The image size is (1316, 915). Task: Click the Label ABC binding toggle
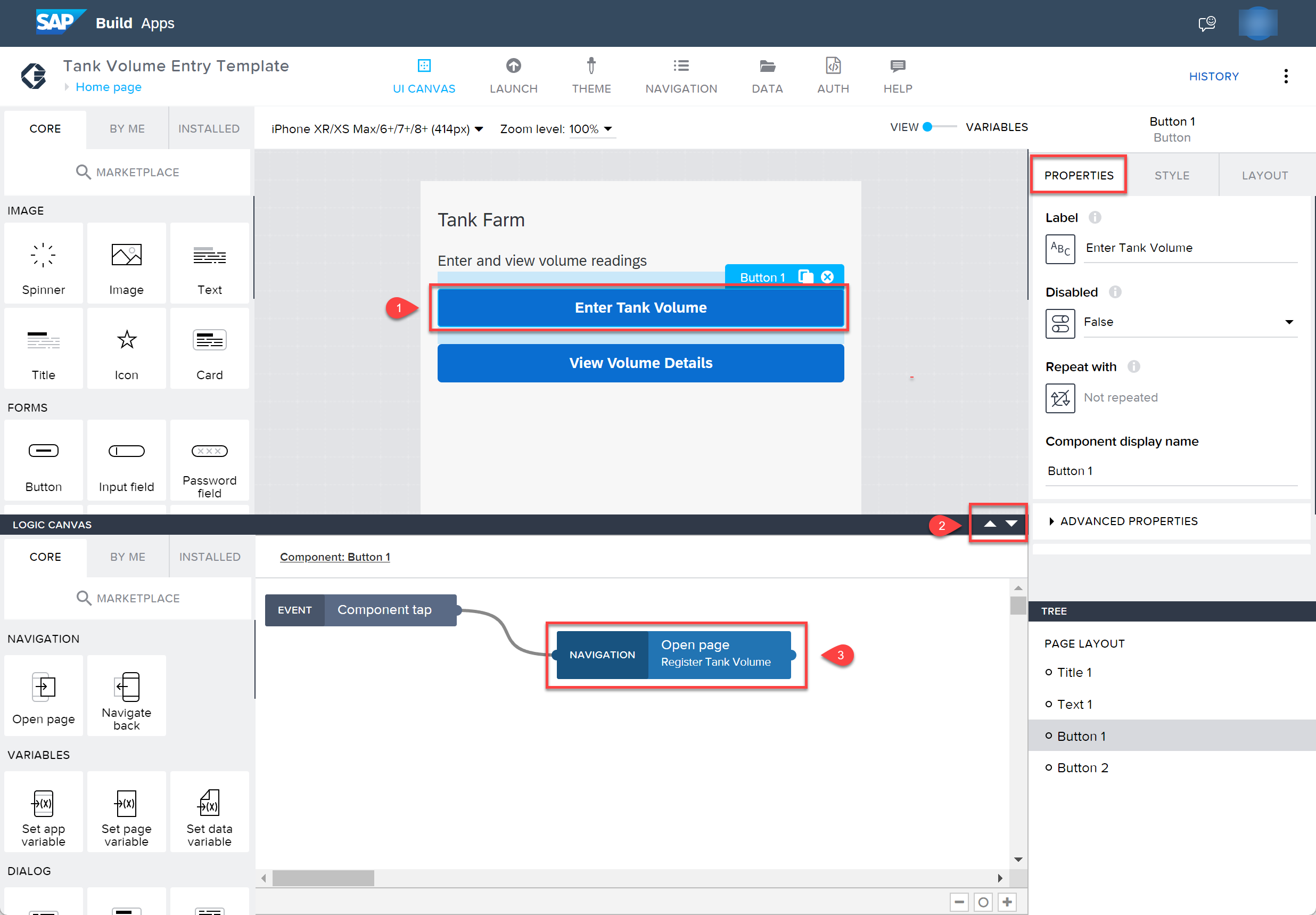(1060, 249)
